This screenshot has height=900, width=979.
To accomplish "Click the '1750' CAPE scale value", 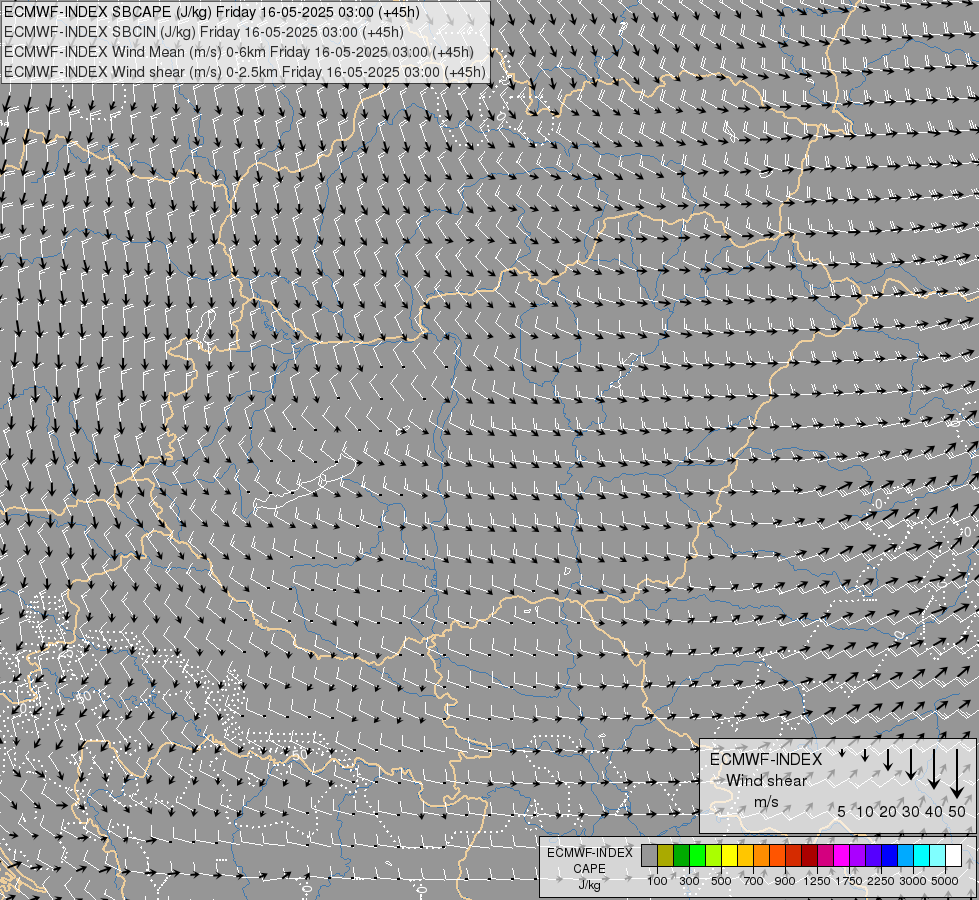I will 849,881.
